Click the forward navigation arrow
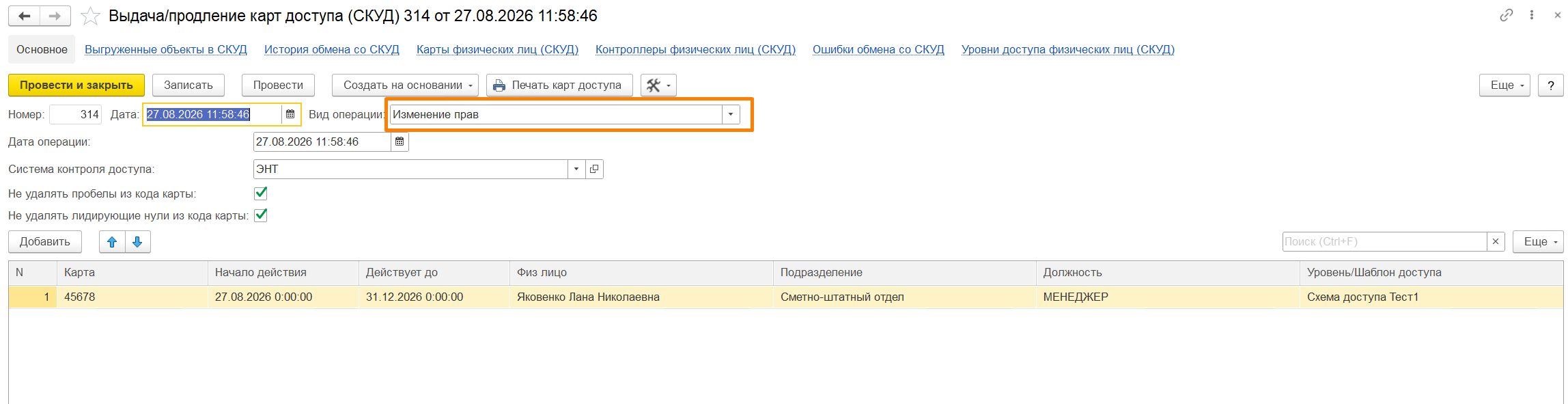This screenshot has height=404, width=1568. 55,16
